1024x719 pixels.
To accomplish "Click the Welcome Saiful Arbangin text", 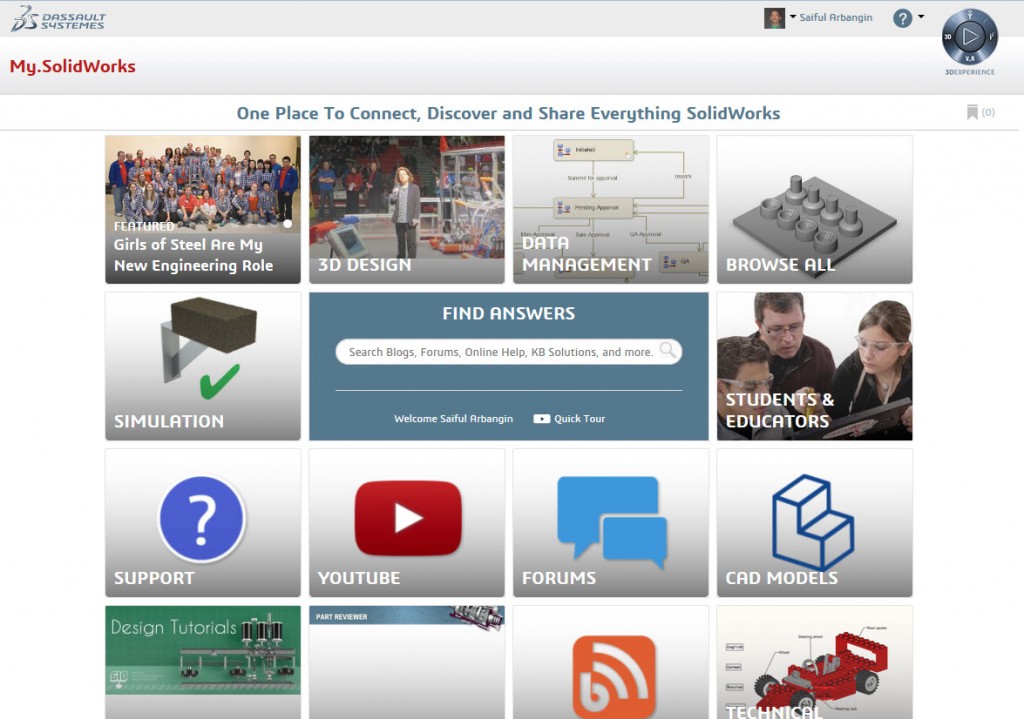I will (x=453, y=419).
